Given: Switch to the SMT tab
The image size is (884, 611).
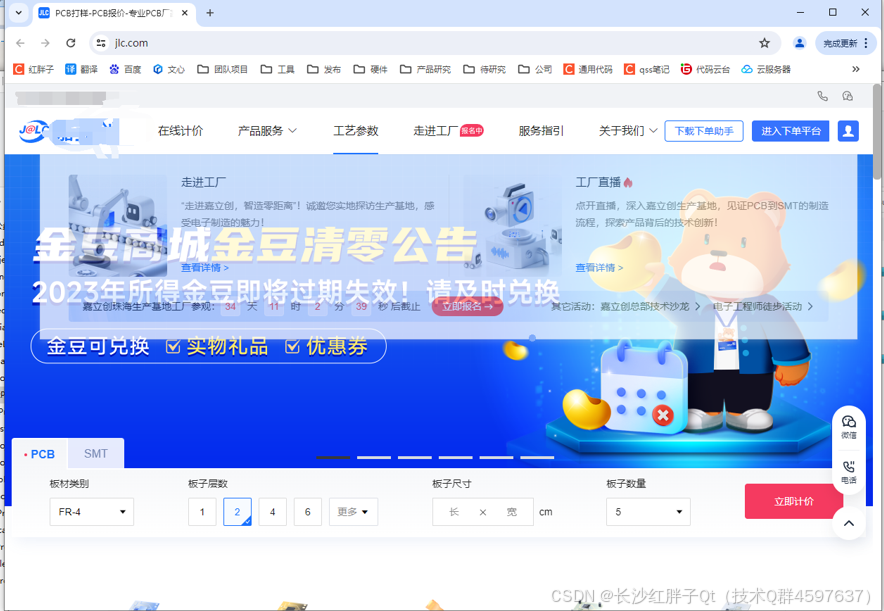Looking at the screenshot, I should pos(96,454).
